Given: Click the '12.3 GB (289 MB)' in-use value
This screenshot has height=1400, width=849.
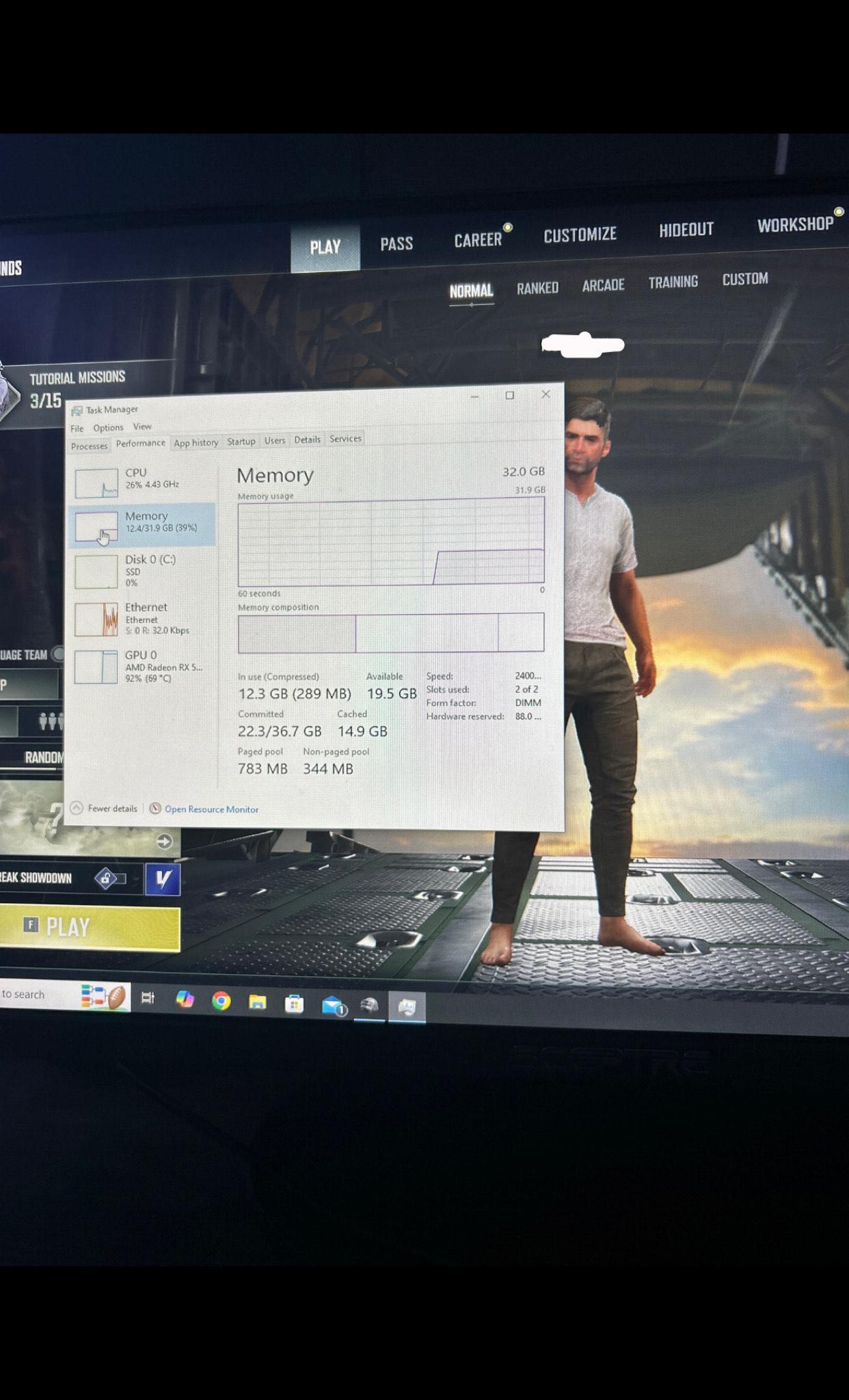Looking at the screenshot, I should (x=295, y=694).
